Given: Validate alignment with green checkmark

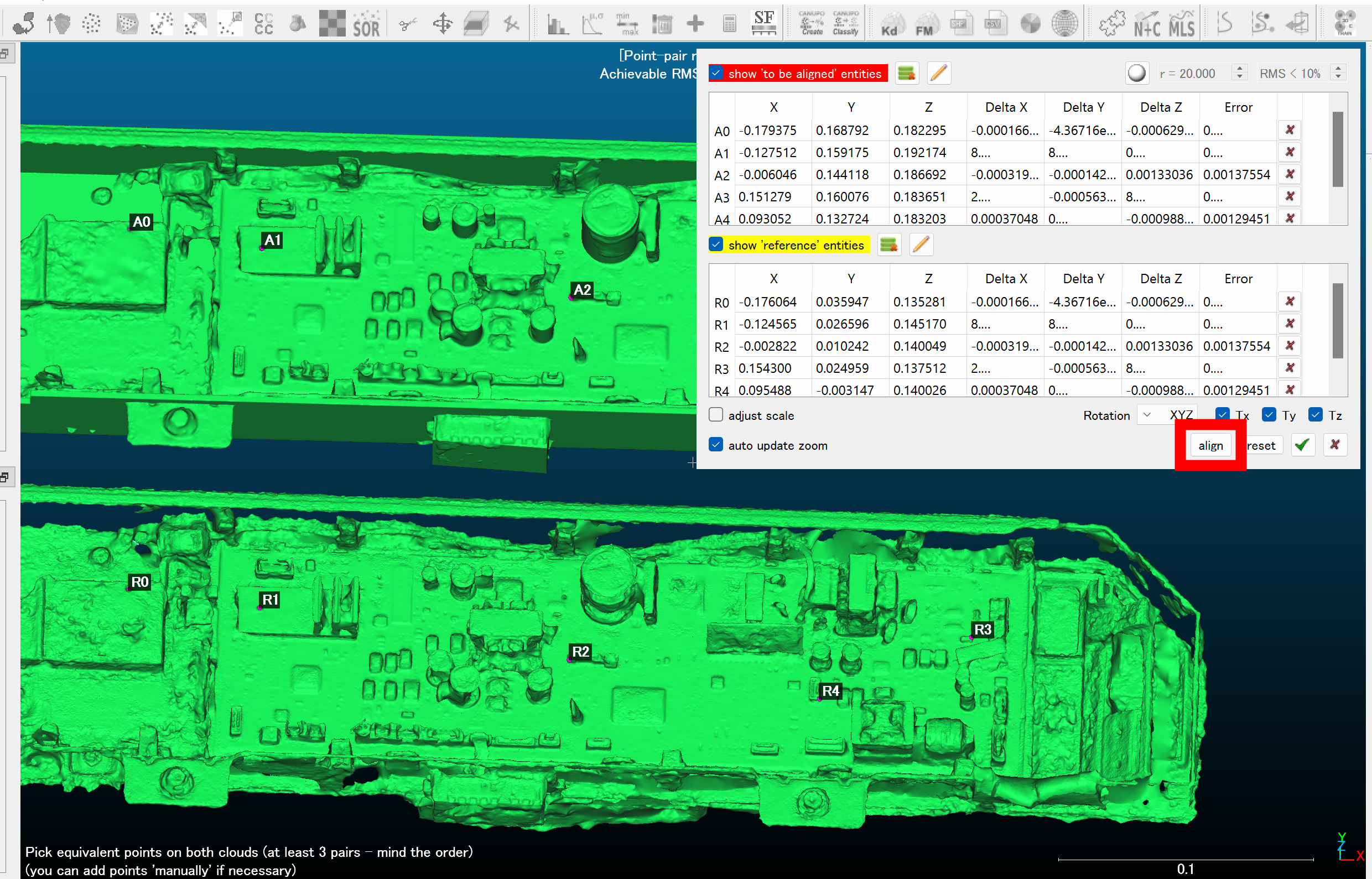Looking at the screenshot, I should [1302, 445].
